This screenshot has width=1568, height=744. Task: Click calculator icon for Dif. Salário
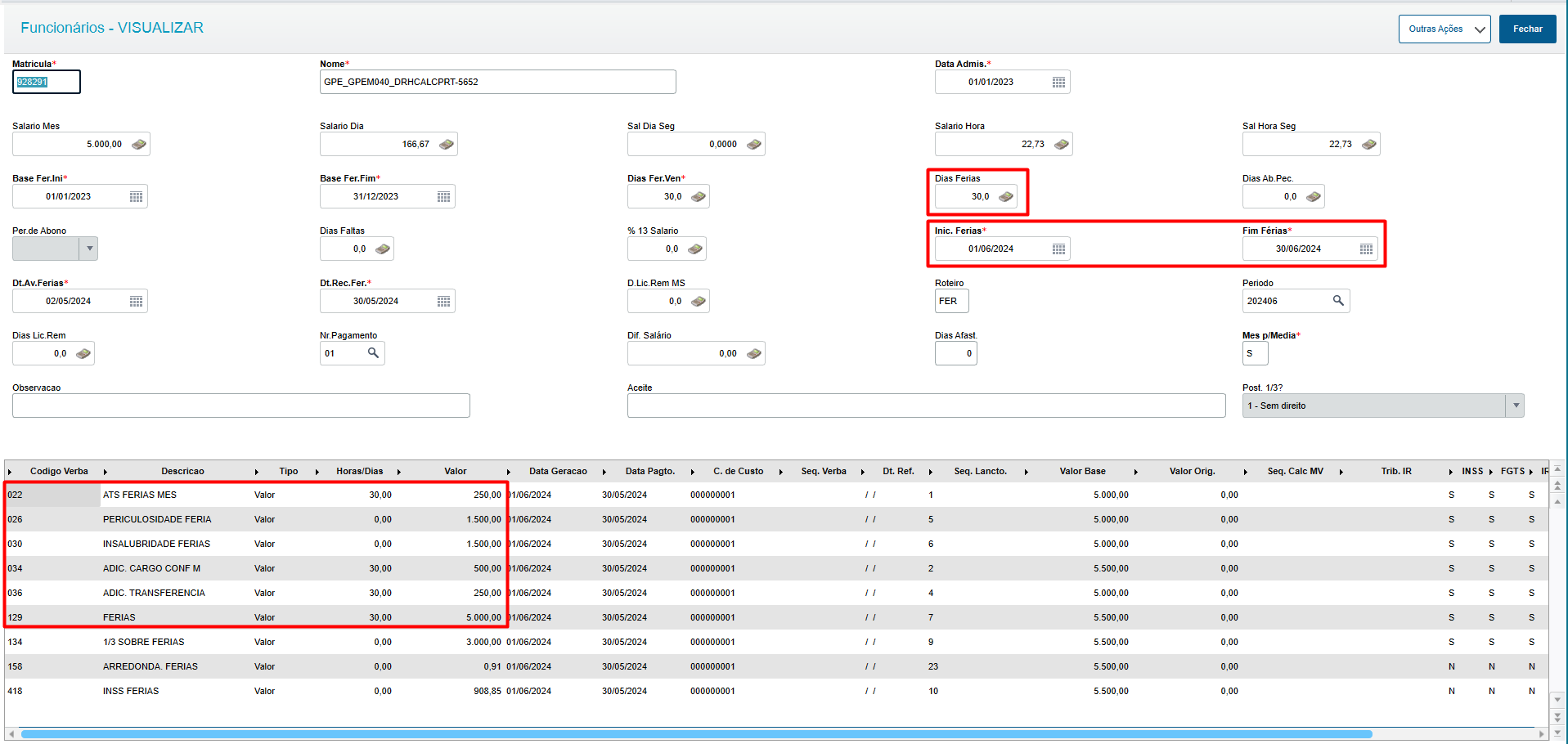[x=754, y=353]
